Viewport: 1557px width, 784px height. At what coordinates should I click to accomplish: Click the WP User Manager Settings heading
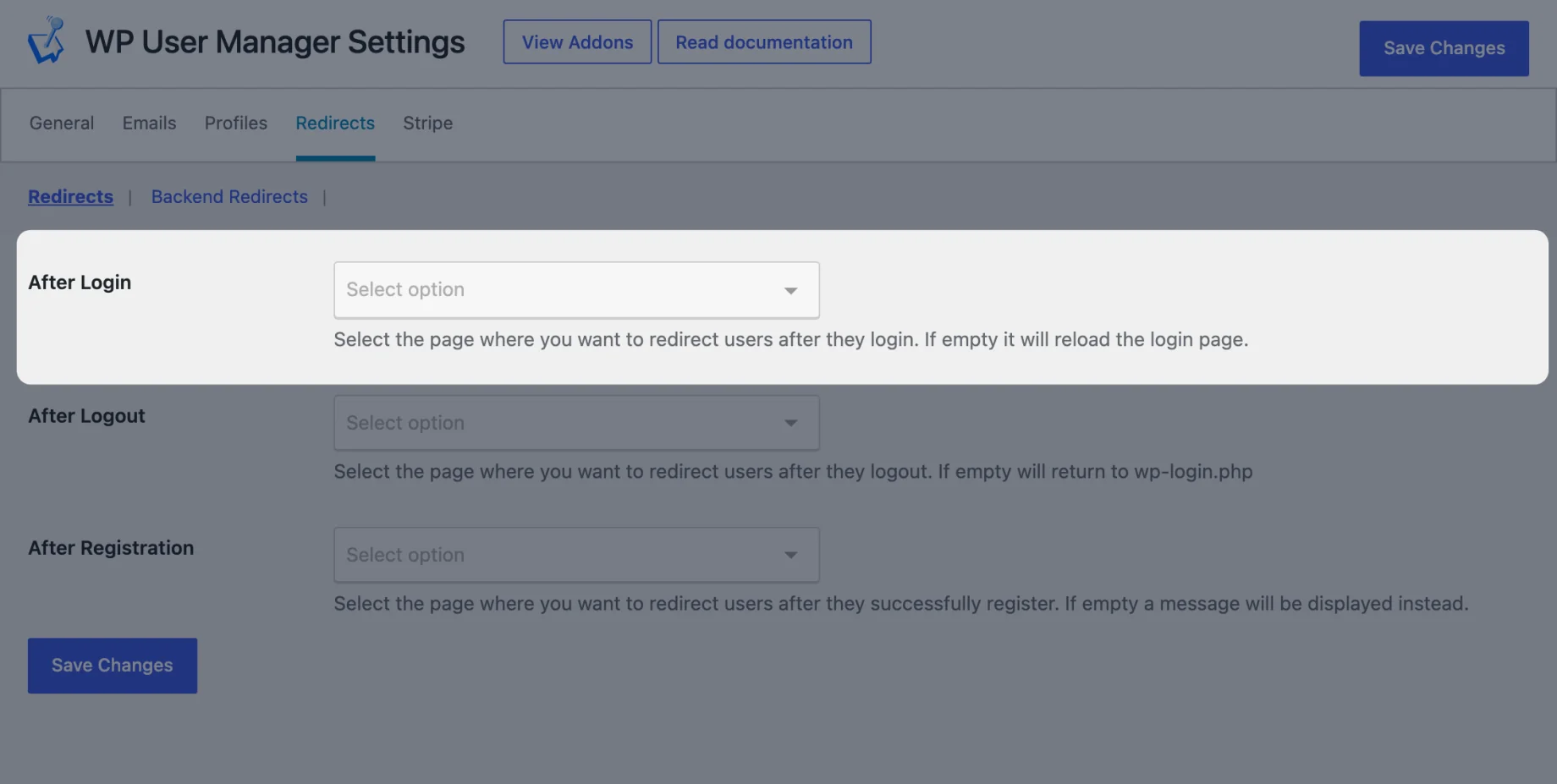pos(275,41)
